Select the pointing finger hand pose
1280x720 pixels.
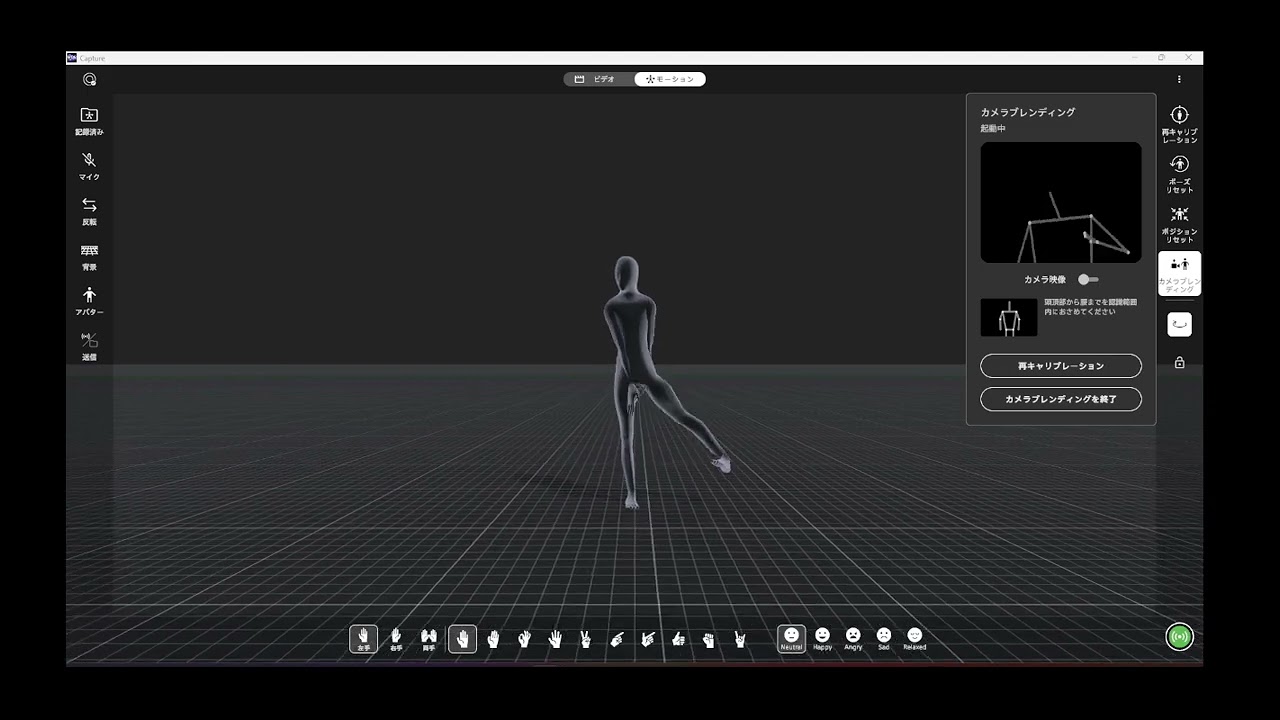[617, 639]
